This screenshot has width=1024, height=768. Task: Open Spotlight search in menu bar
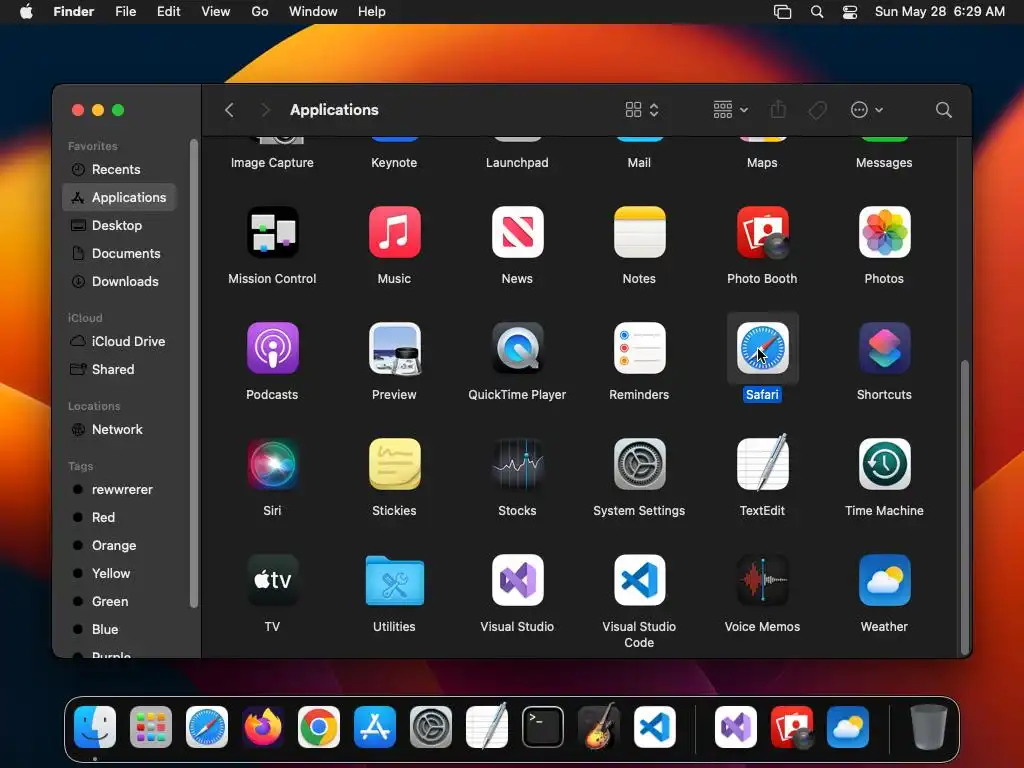click(816, 12)
